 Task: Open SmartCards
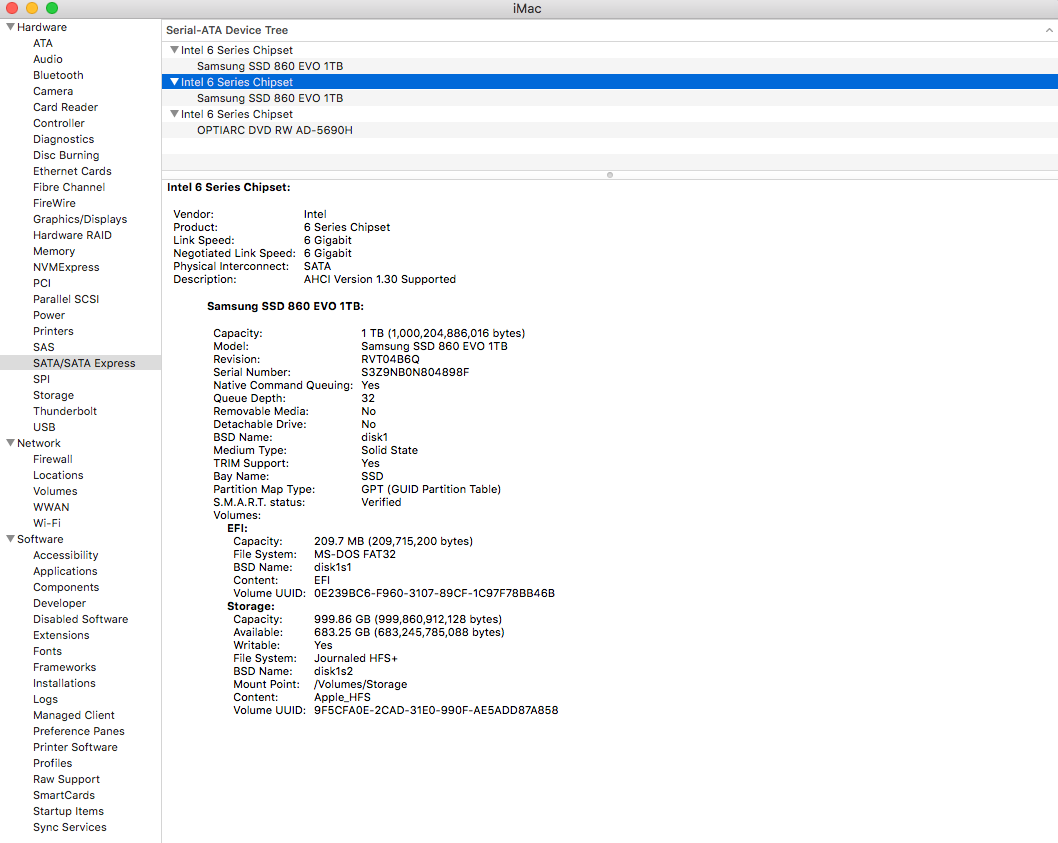pos(64,795)
